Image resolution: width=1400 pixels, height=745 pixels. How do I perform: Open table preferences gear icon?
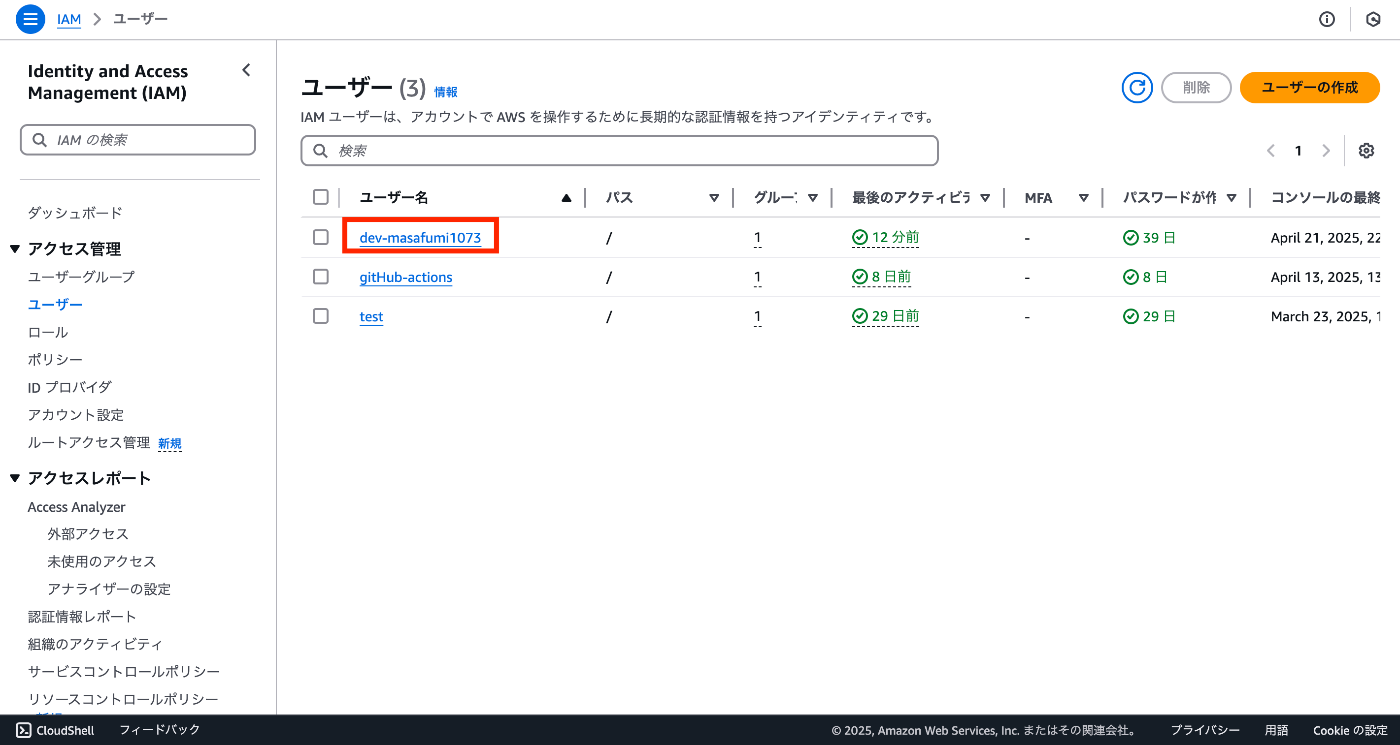[x=1367, y=151]
